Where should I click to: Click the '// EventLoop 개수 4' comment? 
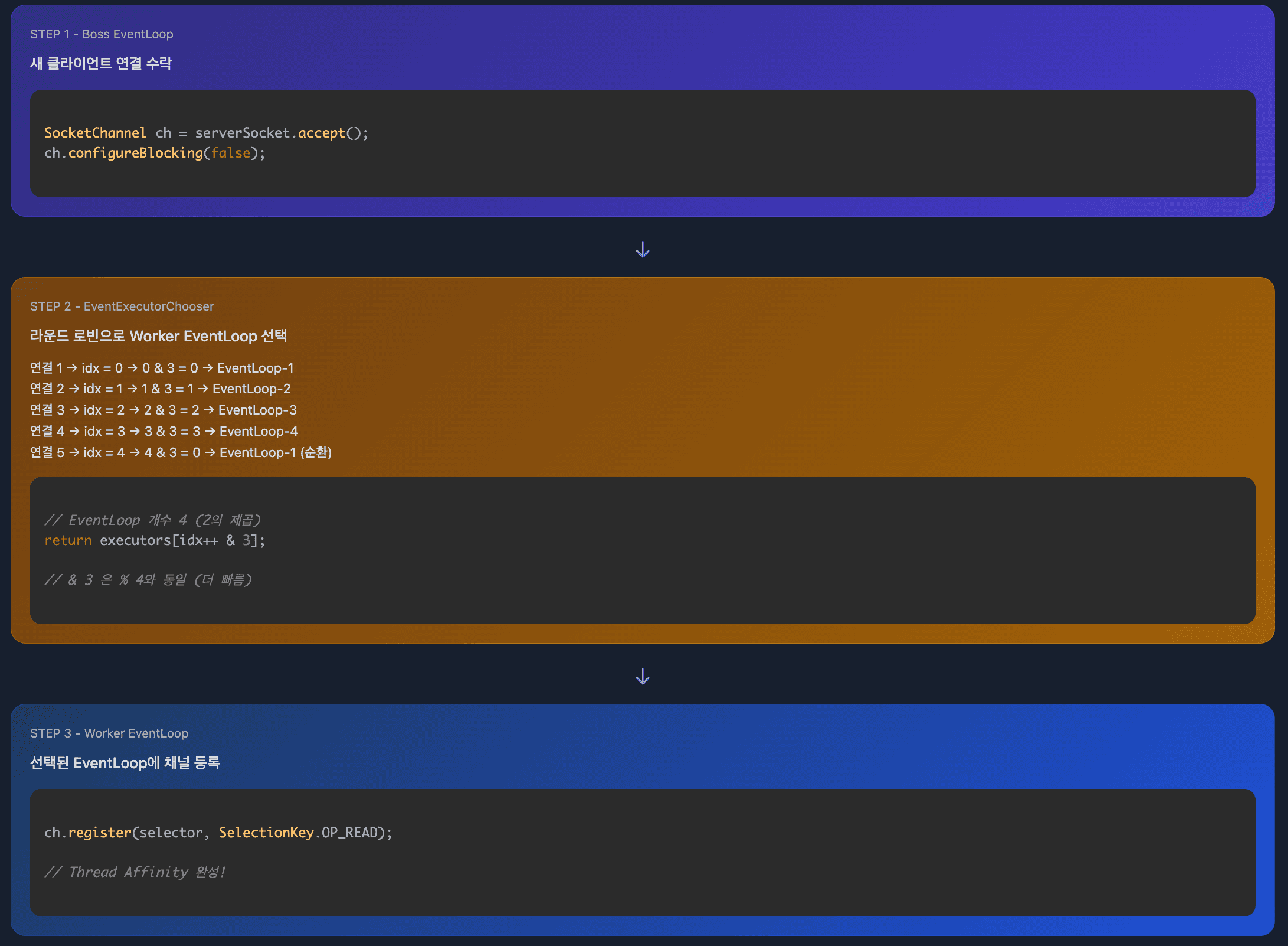(x=152, y=520)
